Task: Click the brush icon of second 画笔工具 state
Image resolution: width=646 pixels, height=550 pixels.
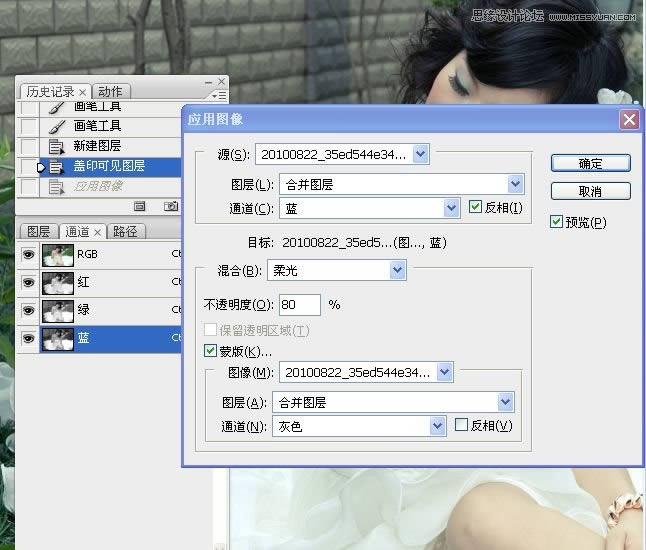Action: tap(57, 126)
